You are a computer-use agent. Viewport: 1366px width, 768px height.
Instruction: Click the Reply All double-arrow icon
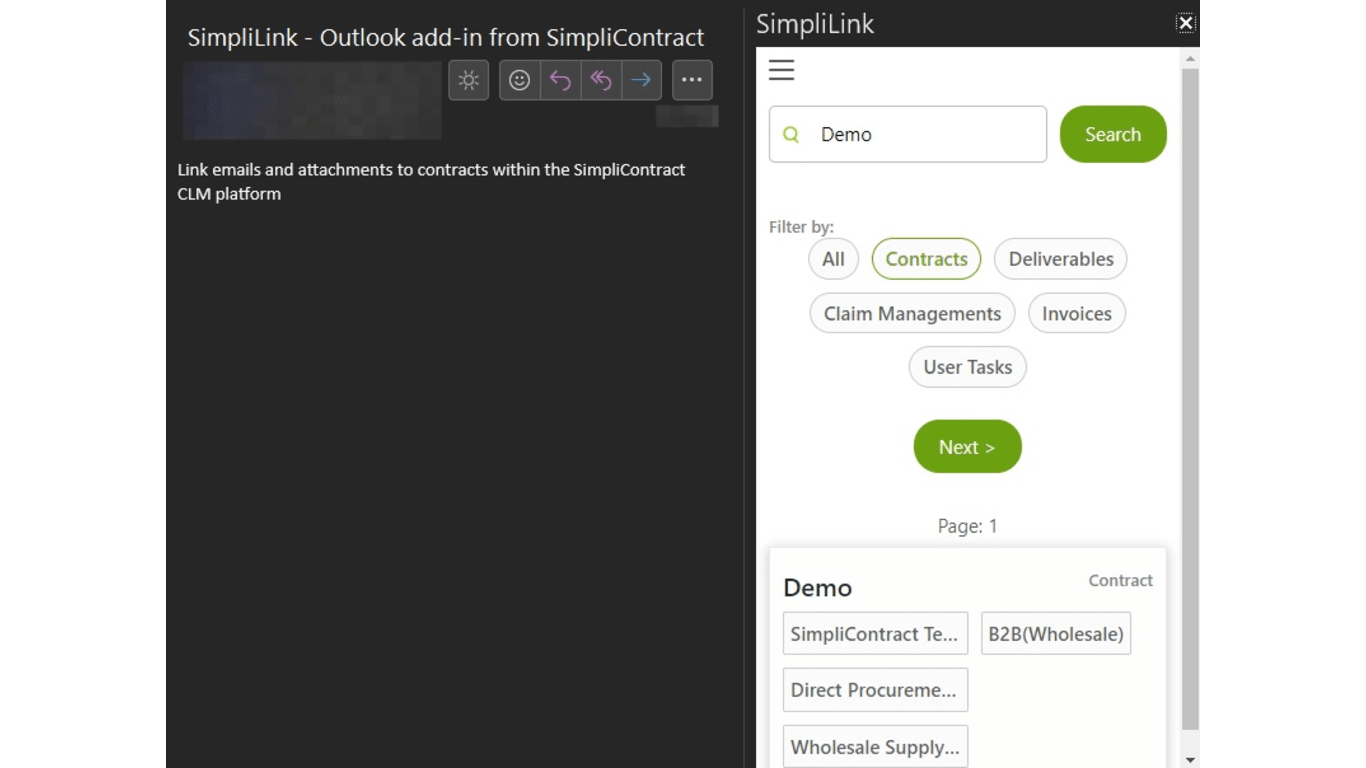pyautogui.click(x=601, y=81)
